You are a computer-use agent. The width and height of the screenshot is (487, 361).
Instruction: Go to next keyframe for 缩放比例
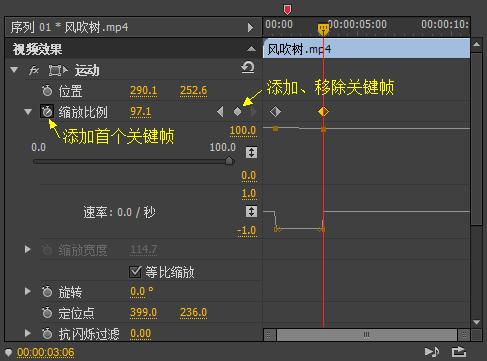pyautogui.click(x=253, y=112)
